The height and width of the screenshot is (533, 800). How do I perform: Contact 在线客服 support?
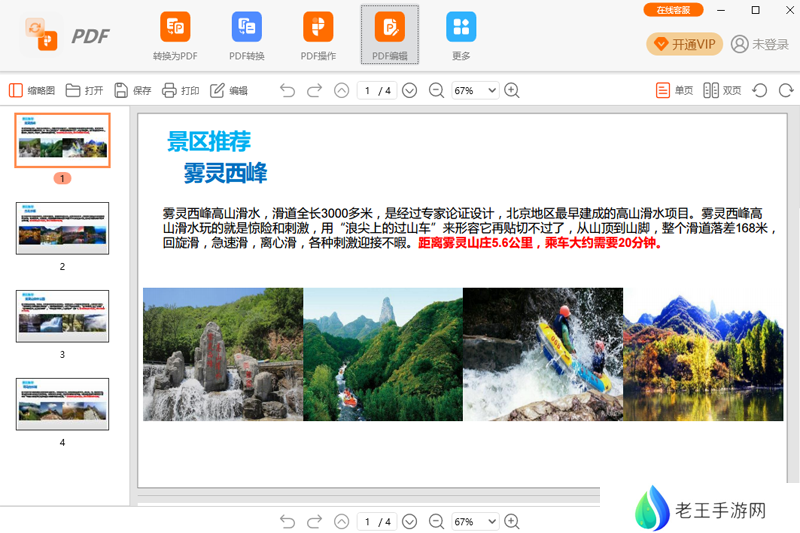(x=673, y=10)
